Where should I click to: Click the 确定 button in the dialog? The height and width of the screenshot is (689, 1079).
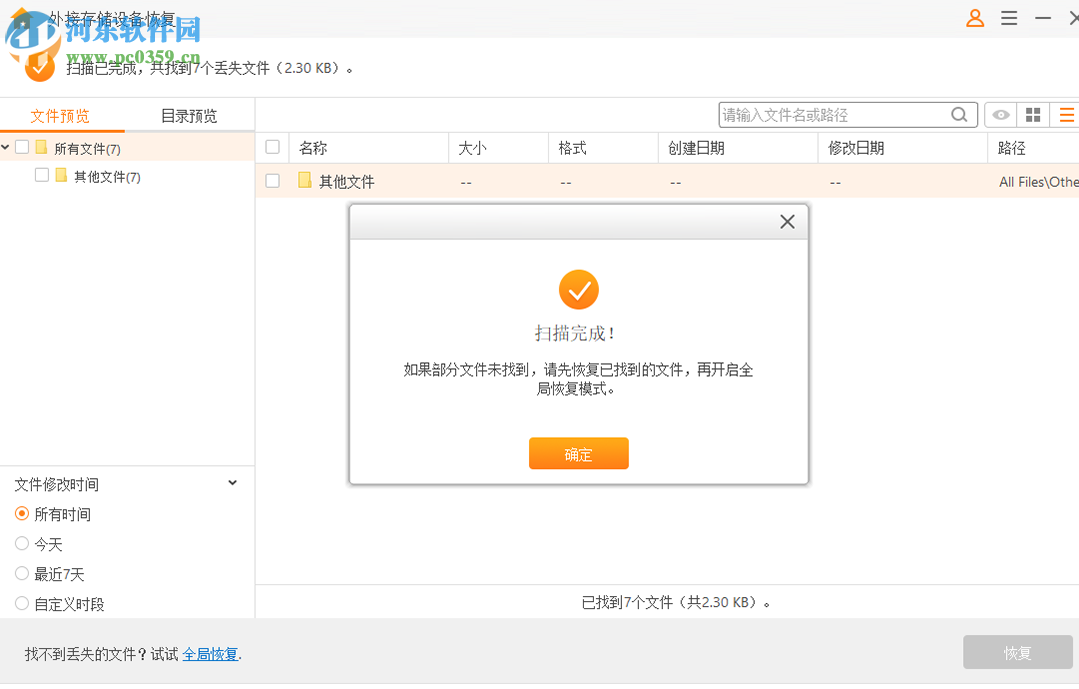click(578, 453)
